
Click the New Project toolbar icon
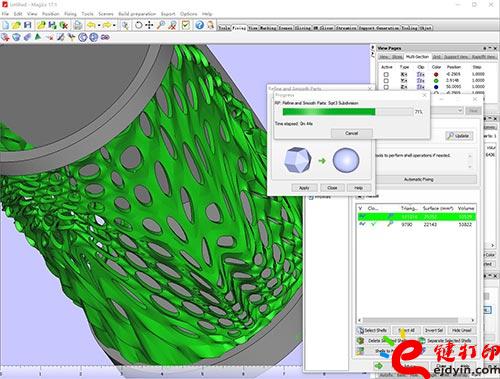6,25
